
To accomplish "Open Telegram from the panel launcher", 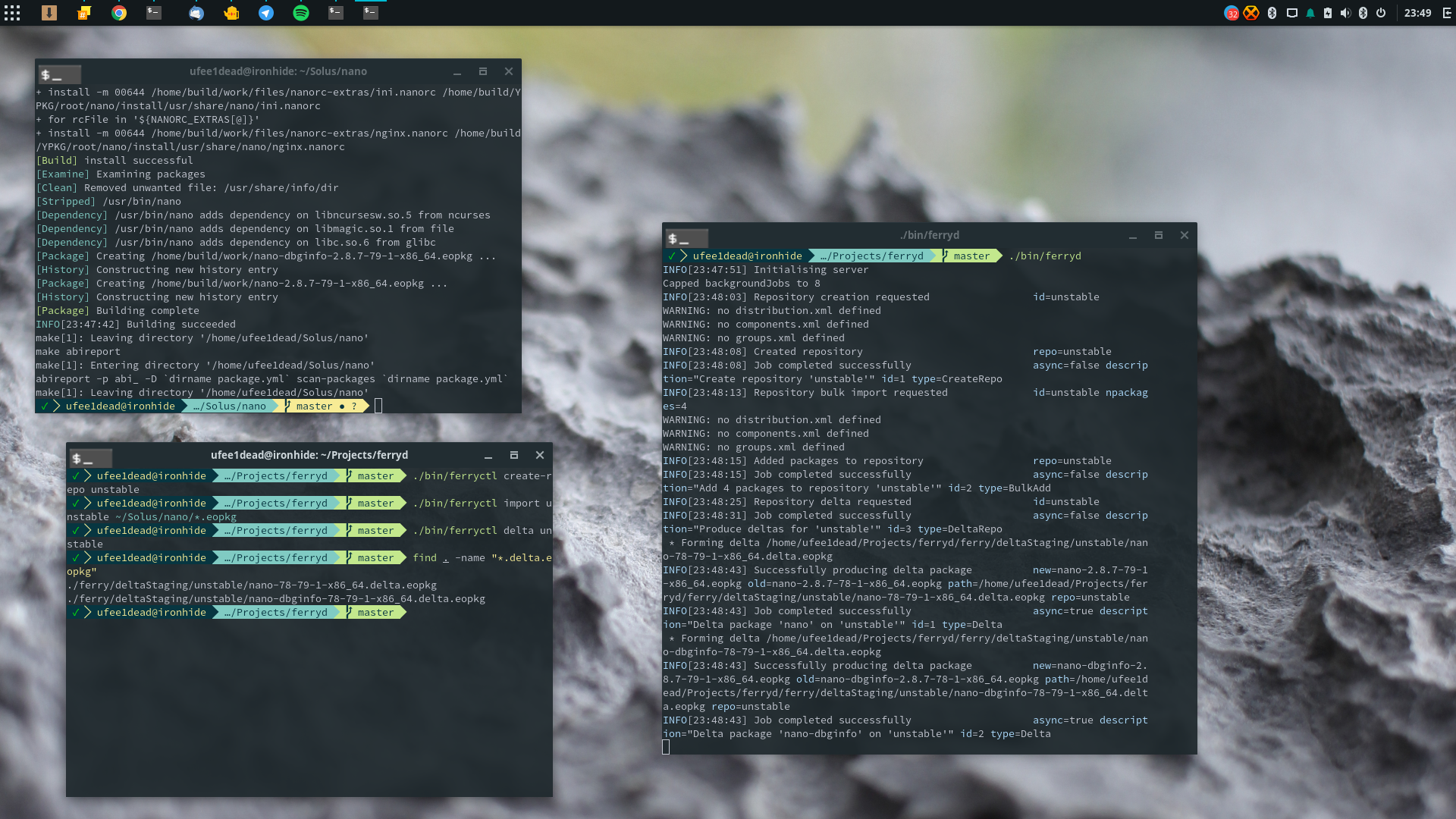I will pos(266,13).
